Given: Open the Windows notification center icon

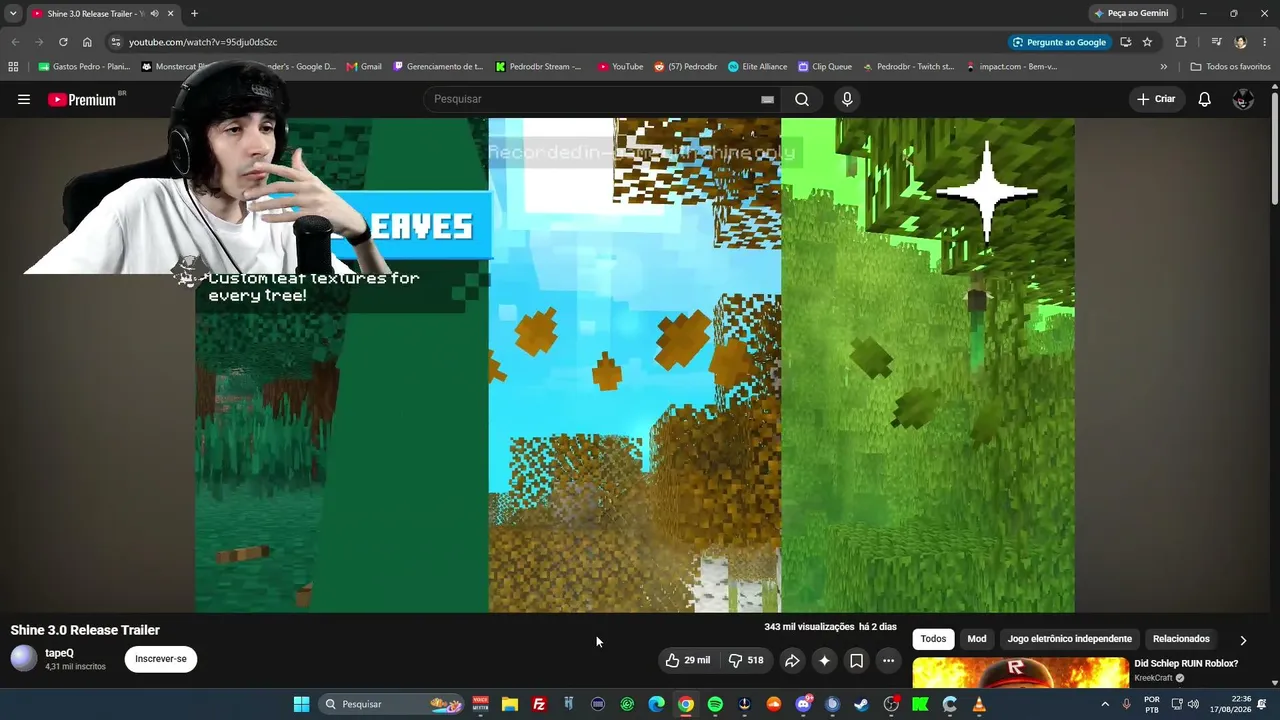Looking at the screenshot, I should pos(1262,704).
